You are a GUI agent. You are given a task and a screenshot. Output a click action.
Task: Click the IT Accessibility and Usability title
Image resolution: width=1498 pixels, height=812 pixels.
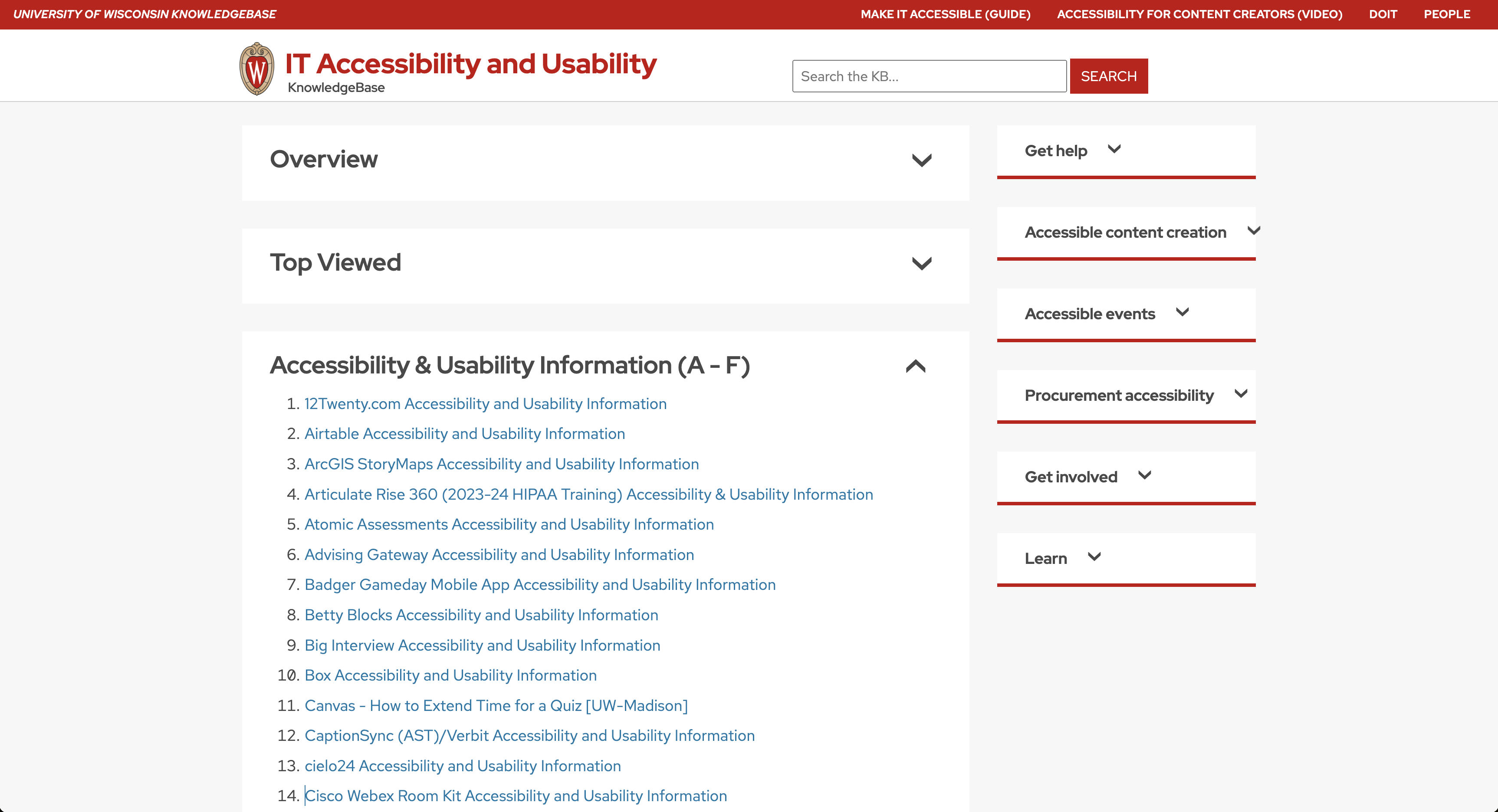pos(470,64)
